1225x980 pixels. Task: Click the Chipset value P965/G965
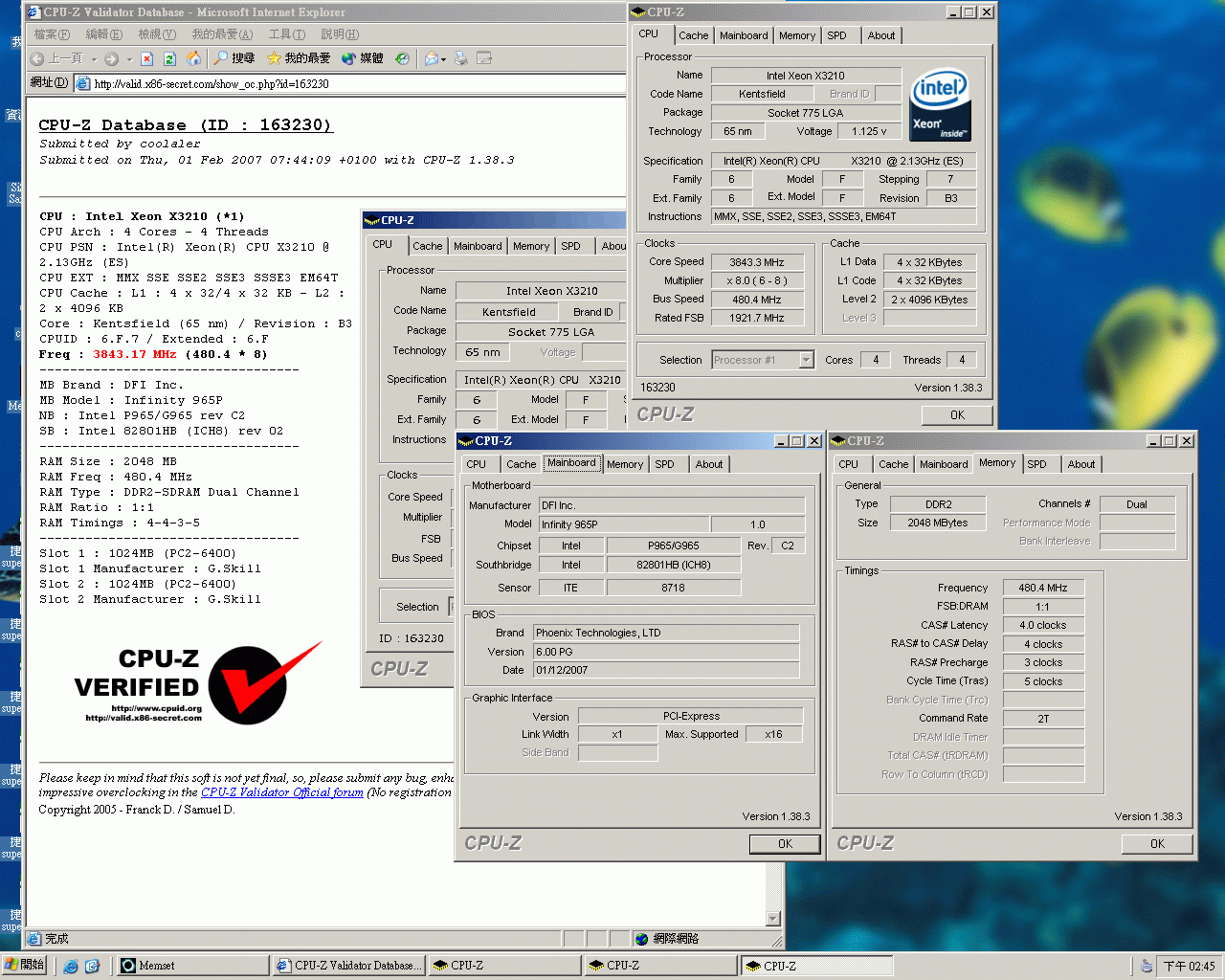674,546
